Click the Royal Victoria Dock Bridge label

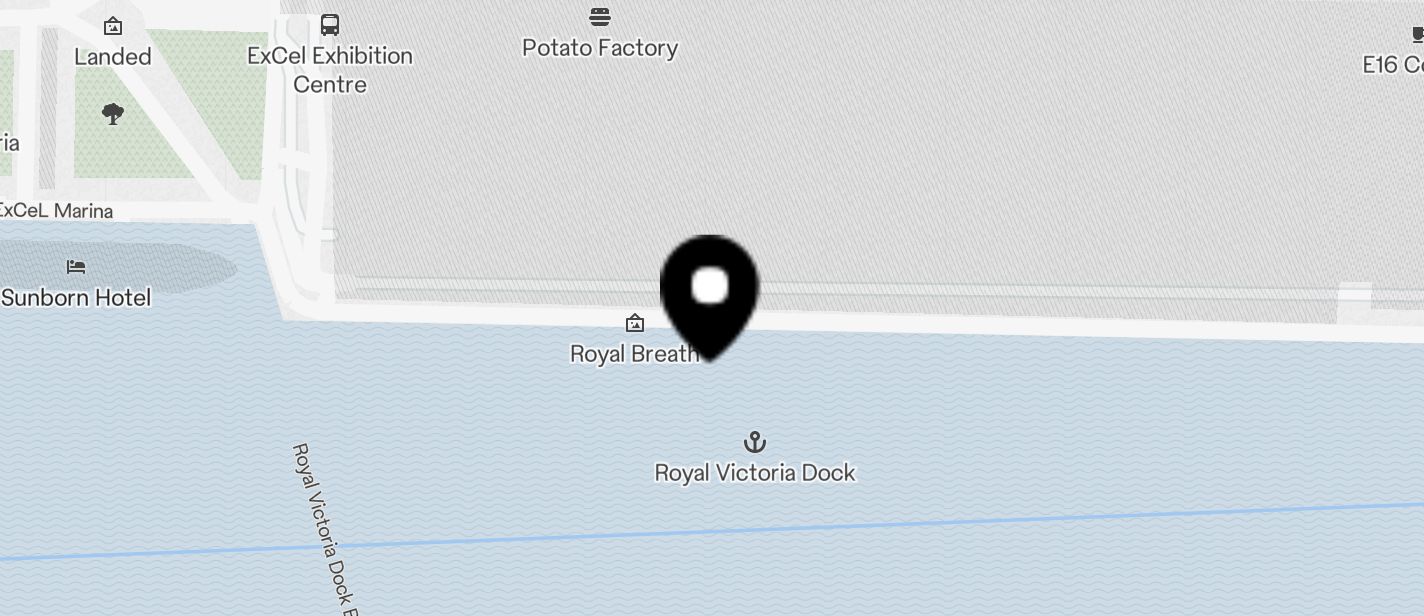(x=326, y=530)
